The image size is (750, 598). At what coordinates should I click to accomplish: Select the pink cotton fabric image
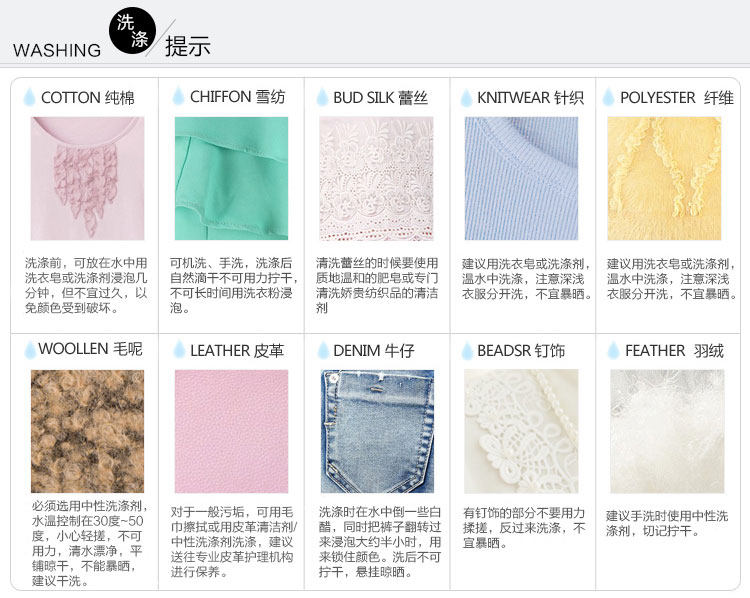point(88,178)
